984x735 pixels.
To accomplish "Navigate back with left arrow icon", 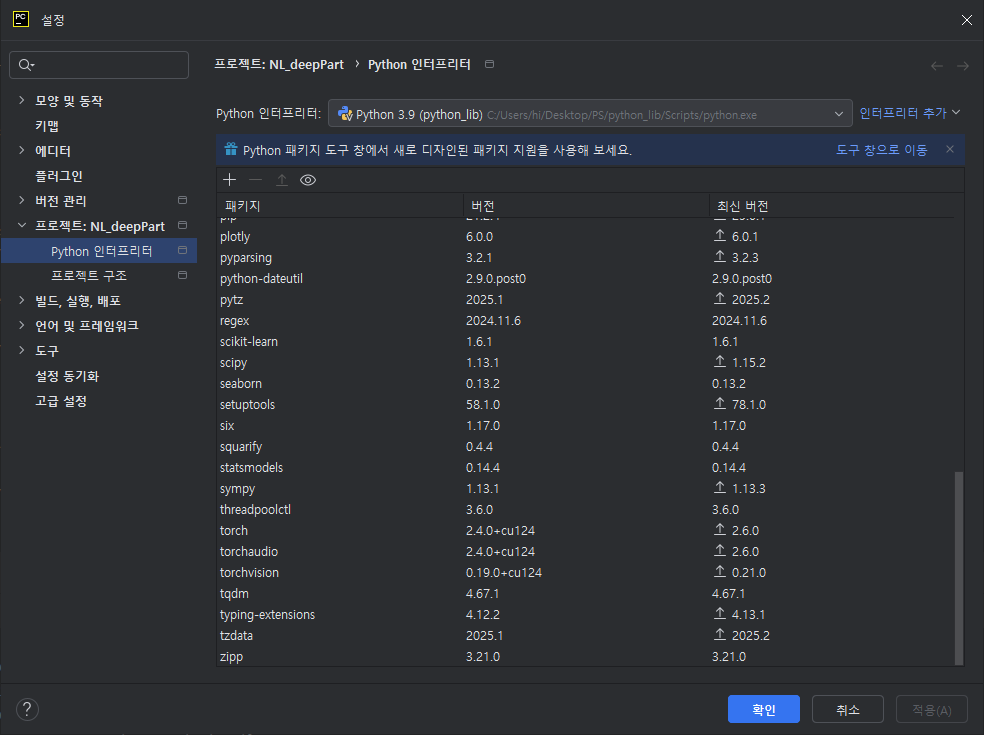I will pyautogui.click(x=937, y=66).
